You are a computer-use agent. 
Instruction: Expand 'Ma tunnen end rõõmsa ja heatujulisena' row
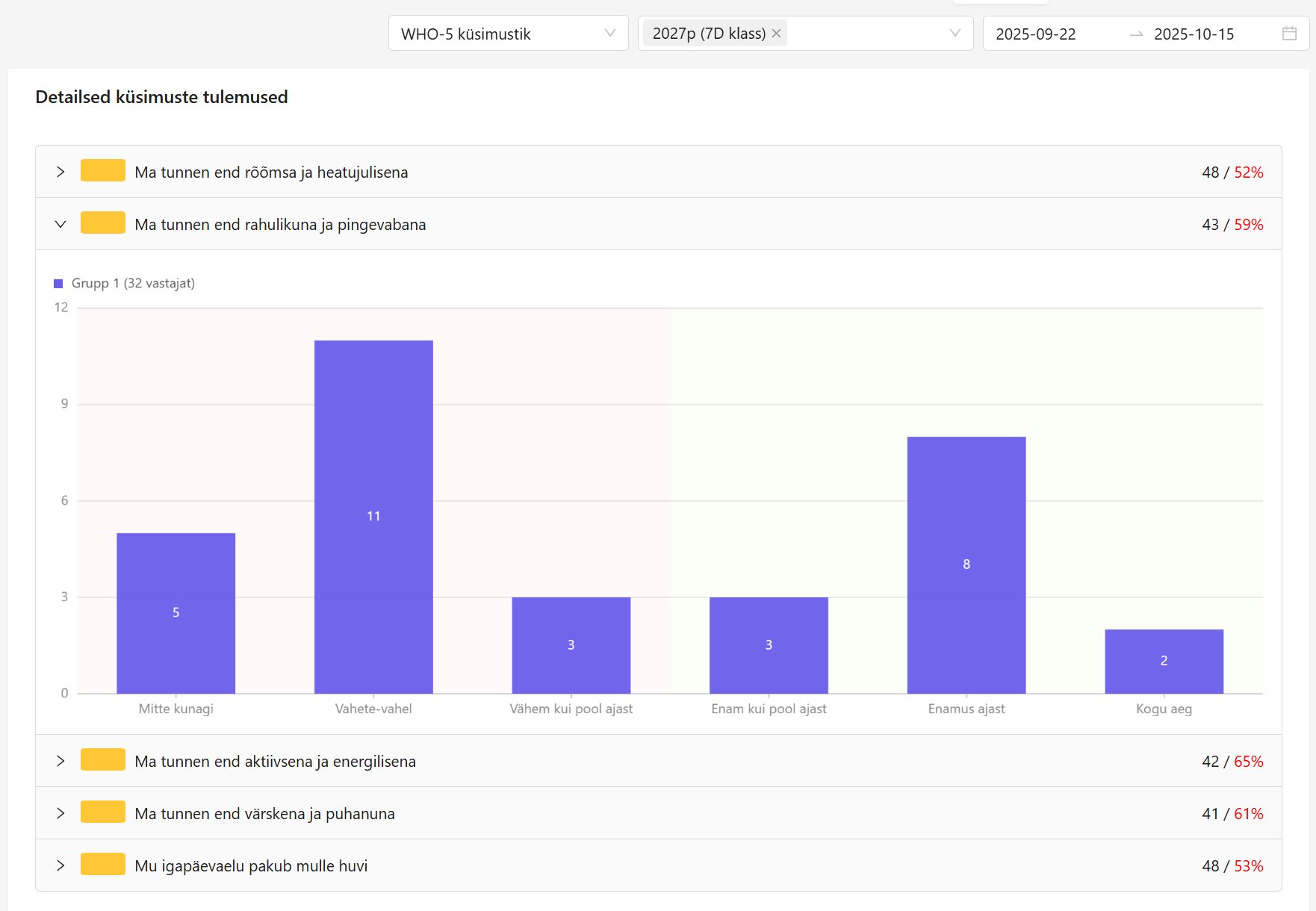60,172
